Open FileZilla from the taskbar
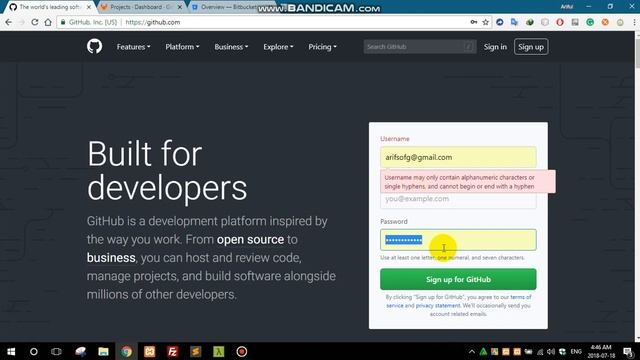 (x=172, y=351)
